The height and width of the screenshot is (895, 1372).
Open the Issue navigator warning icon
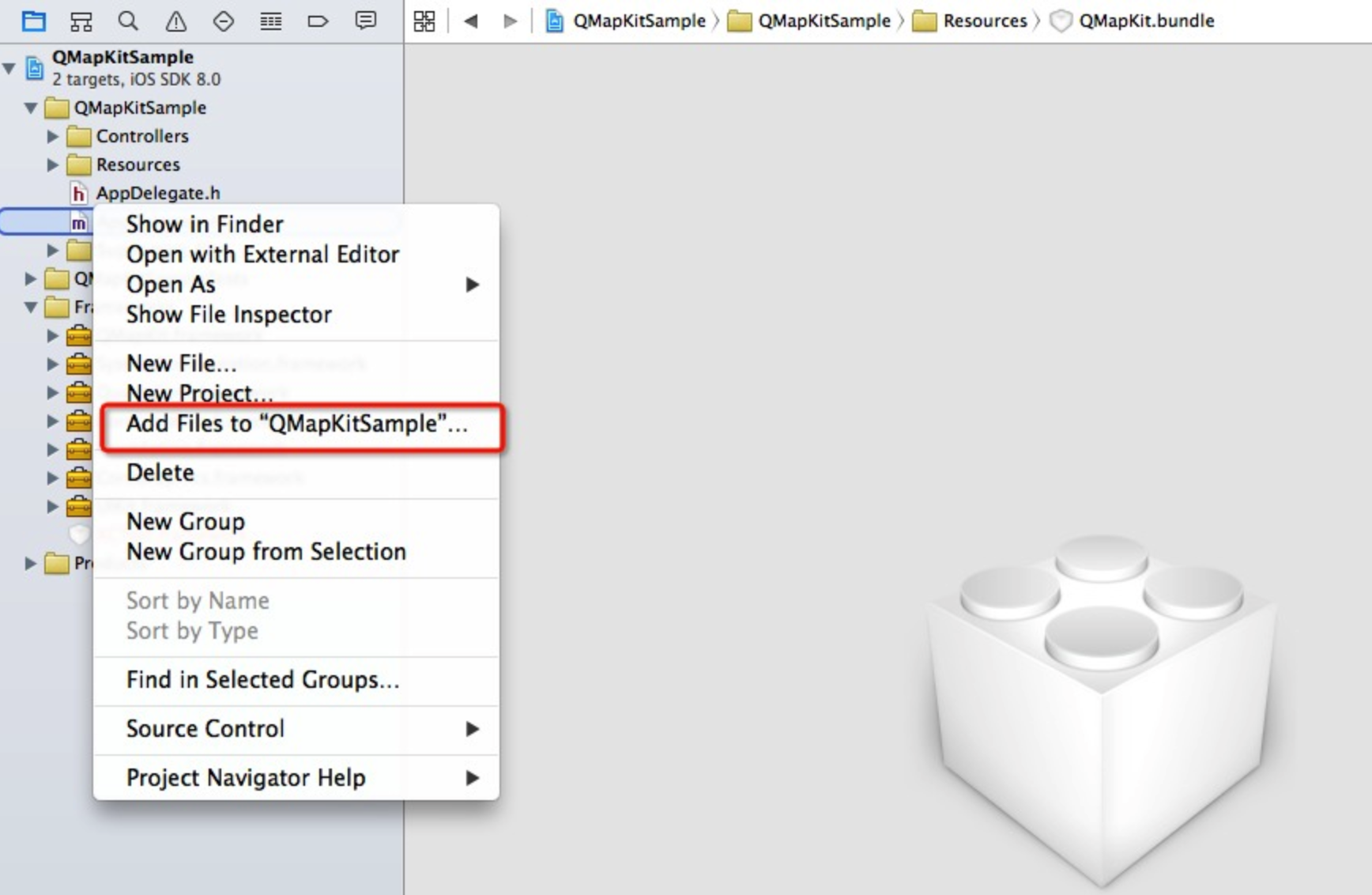point(175,21)
